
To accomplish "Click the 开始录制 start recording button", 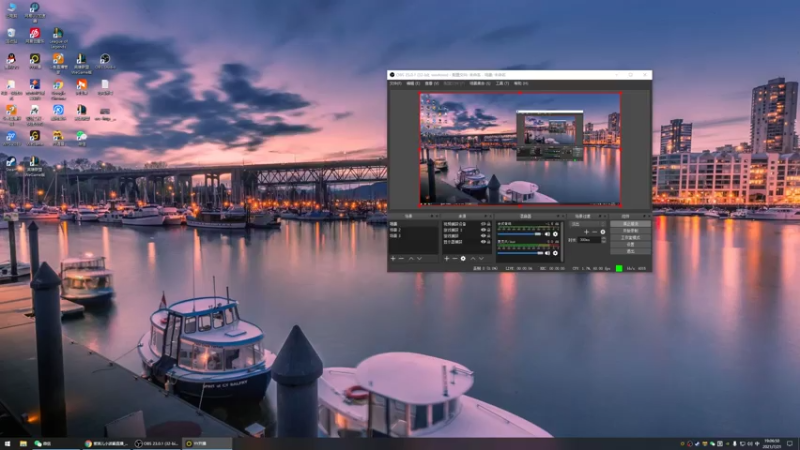I will (x=631, y=231).
